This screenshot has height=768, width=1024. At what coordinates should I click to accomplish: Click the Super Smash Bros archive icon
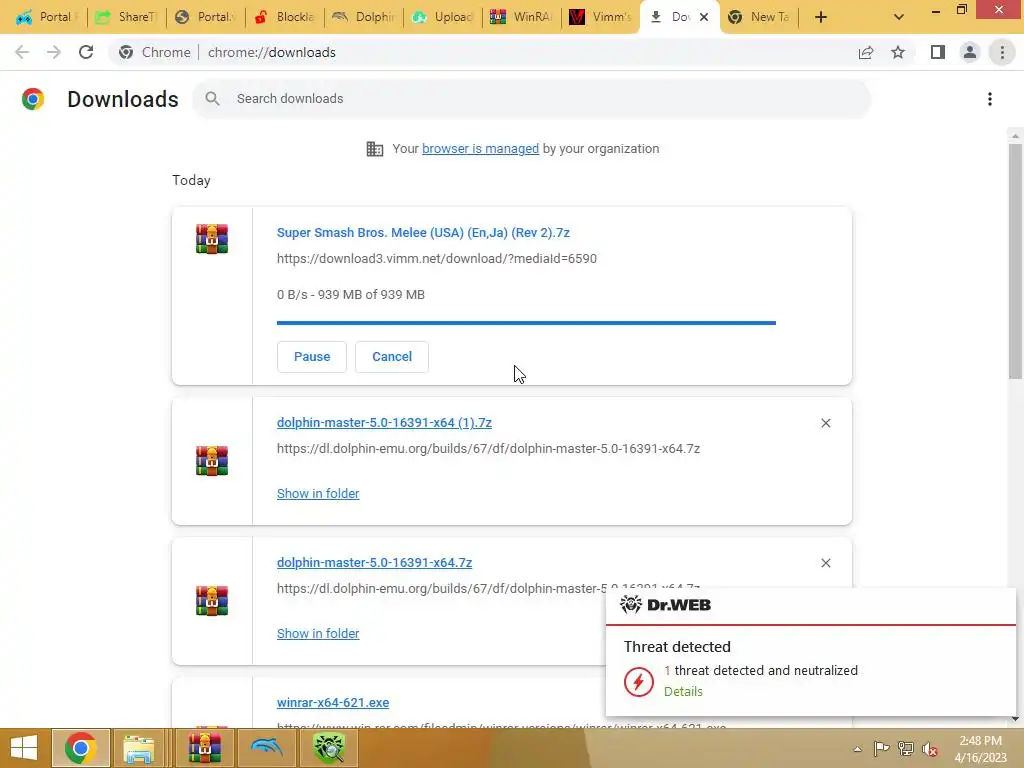(x=212, y=238)
